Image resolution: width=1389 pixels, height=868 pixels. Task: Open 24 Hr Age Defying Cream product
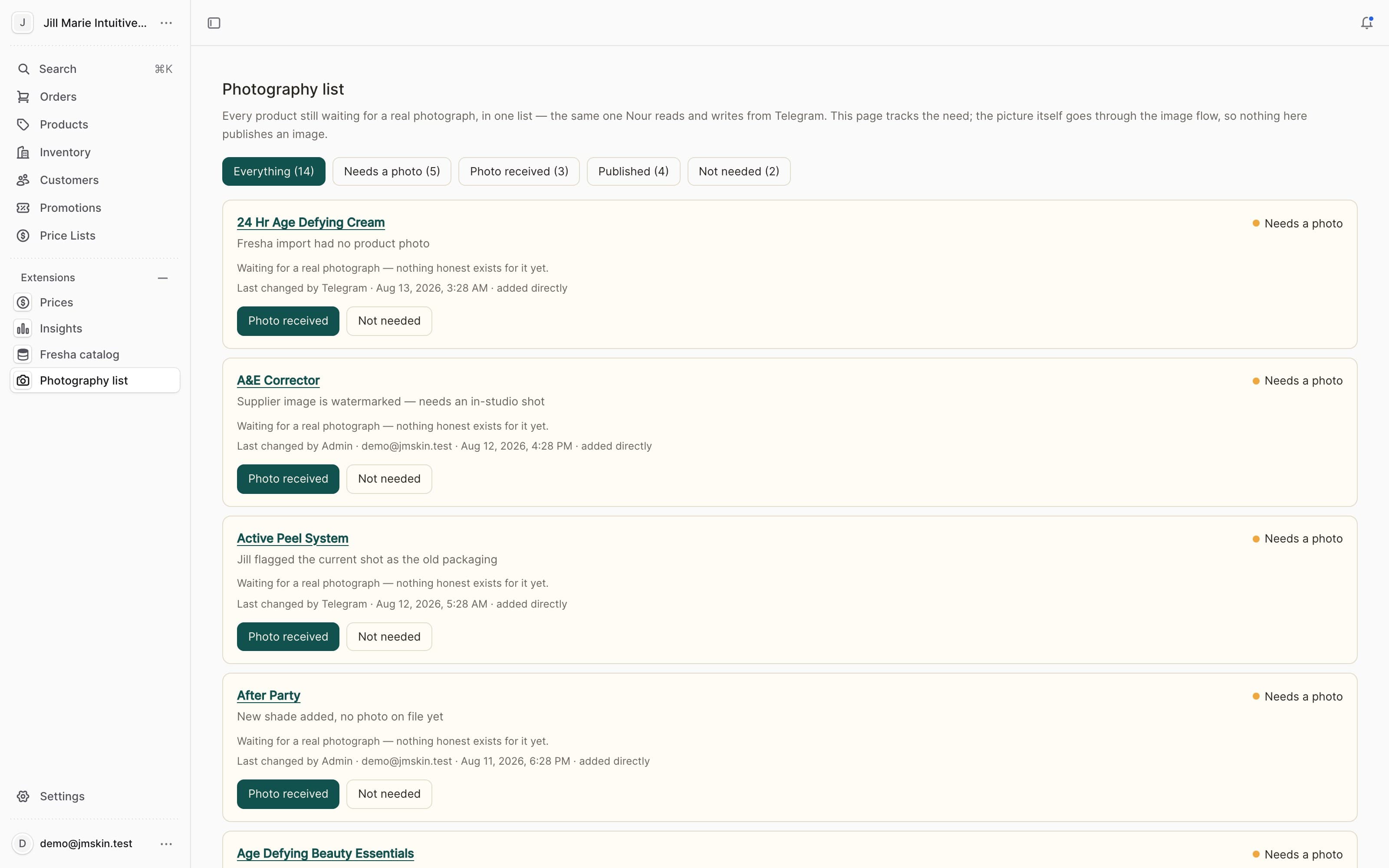[x=311, y=223]
